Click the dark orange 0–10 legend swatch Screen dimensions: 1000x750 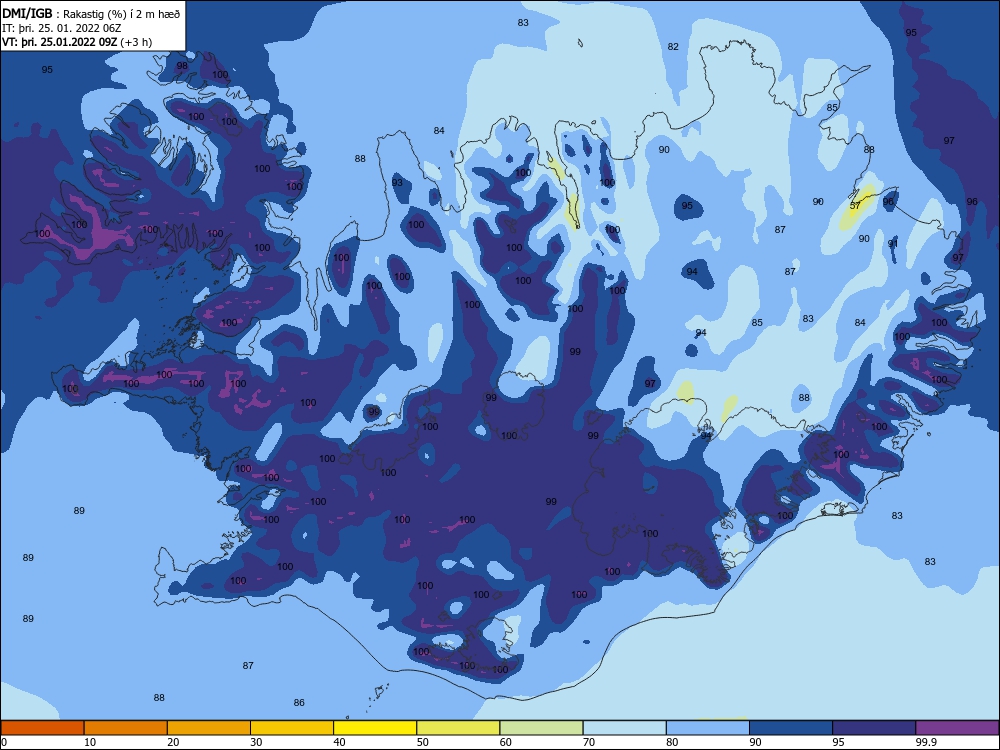[x=42, y=728]
